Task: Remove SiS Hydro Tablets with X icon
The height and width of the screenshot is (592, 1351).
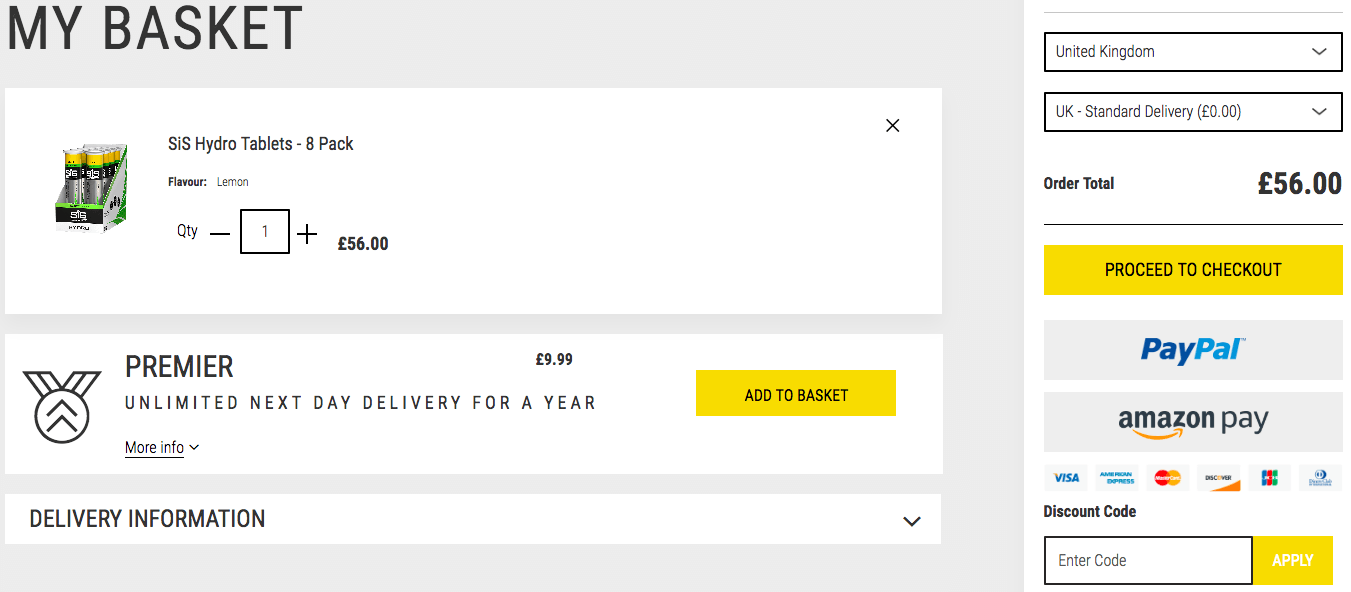Action: pos(893,125)
